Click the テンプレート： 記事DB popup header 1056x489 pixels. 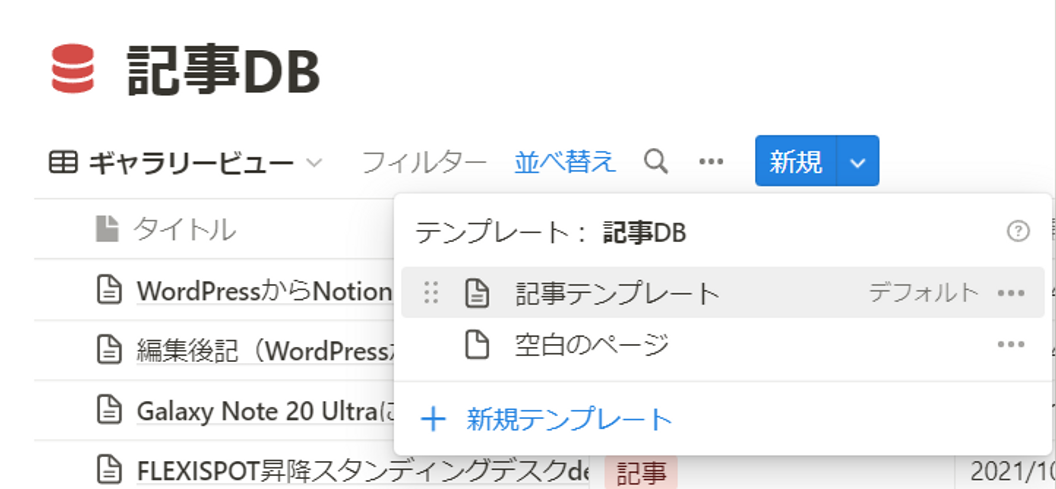tap(550, 232)
